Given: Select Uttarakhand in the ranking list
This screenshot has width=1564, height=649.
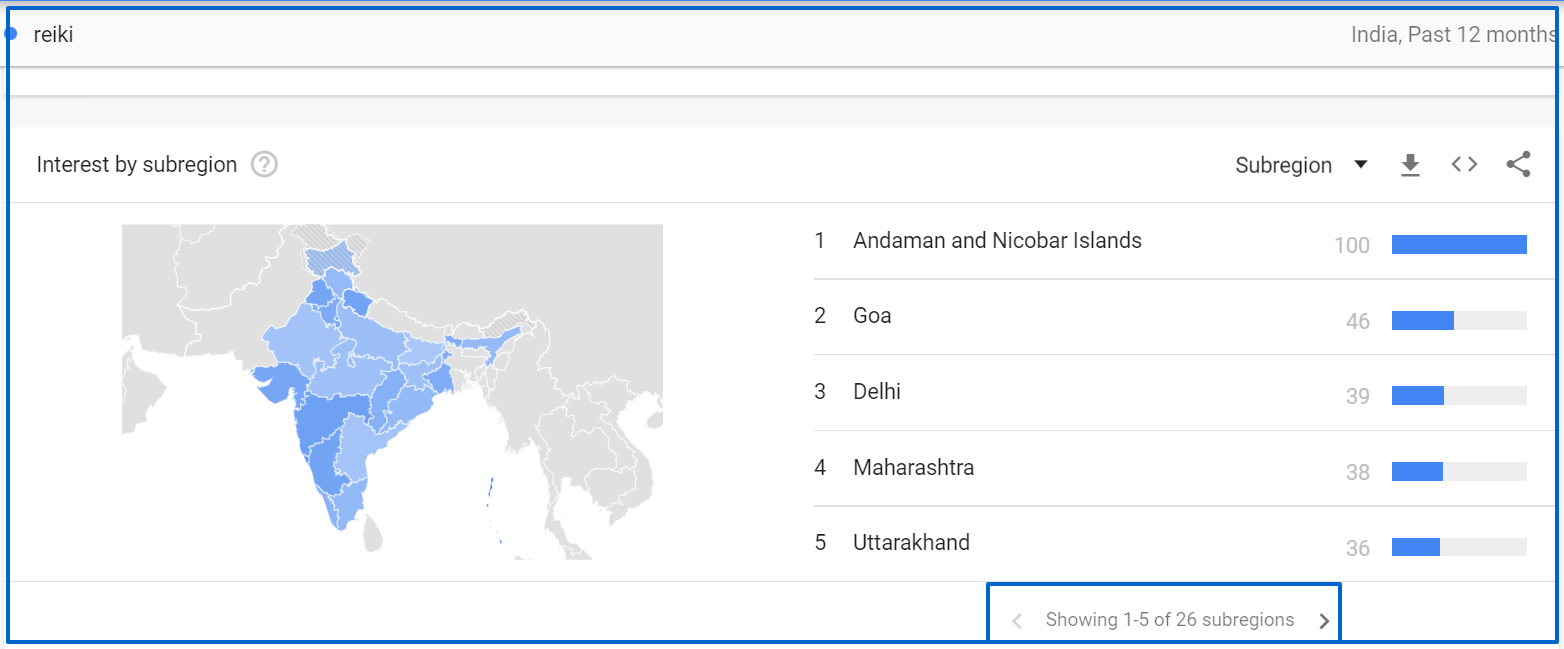Looking at the screenshot, I should point(1171,544).
